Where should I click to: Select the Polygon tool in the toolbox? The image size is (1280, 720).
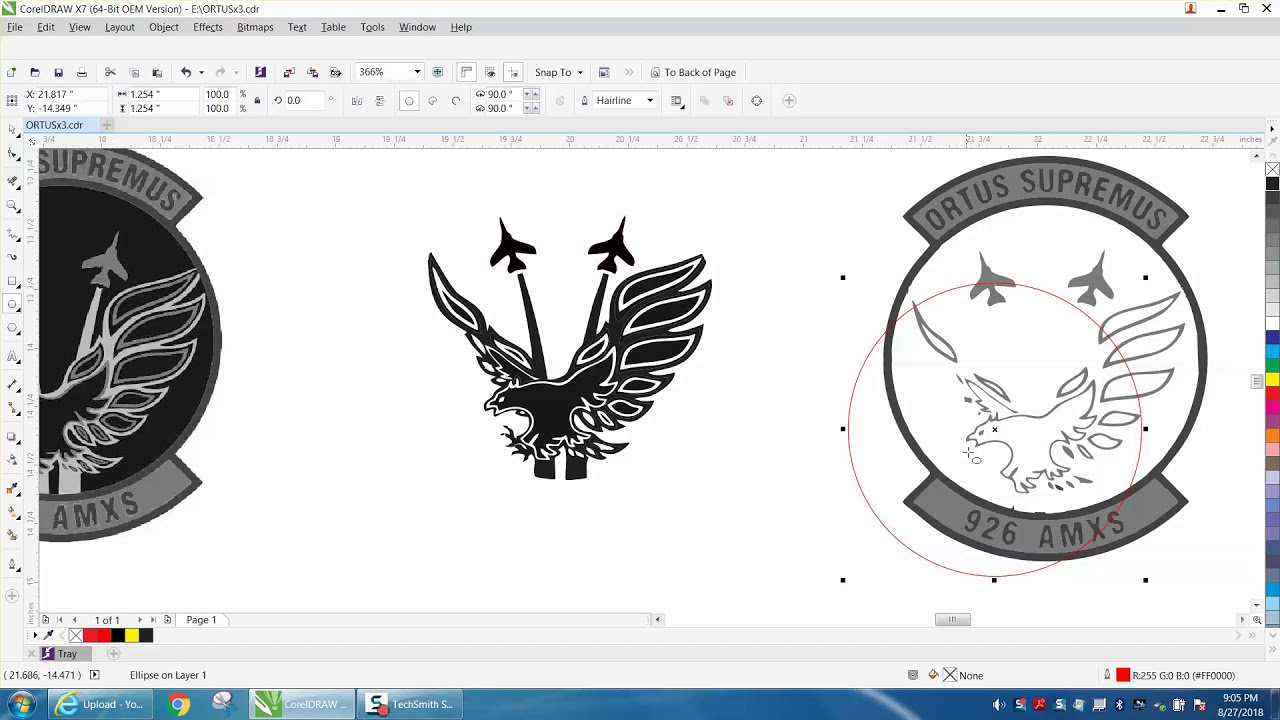(12, 330)
